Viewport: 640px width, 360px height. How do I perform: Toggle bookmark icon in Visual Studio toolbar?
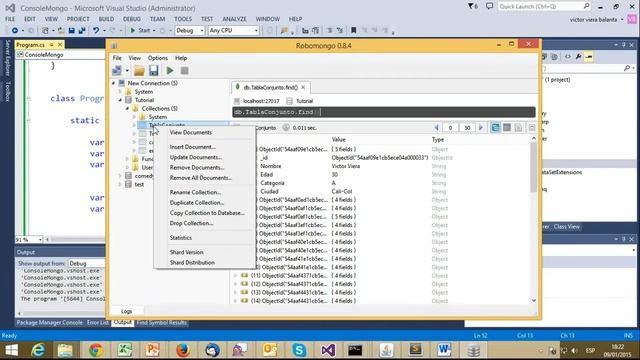coord(354,30)
